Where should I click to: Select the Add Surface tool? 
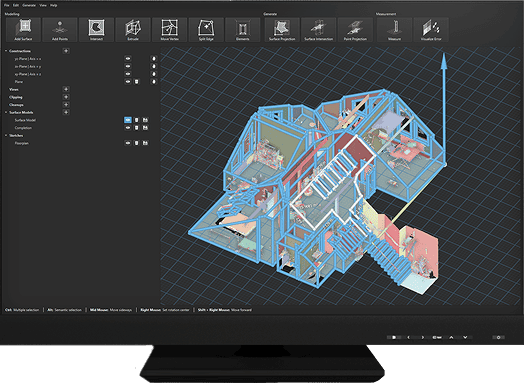point(23,30)
